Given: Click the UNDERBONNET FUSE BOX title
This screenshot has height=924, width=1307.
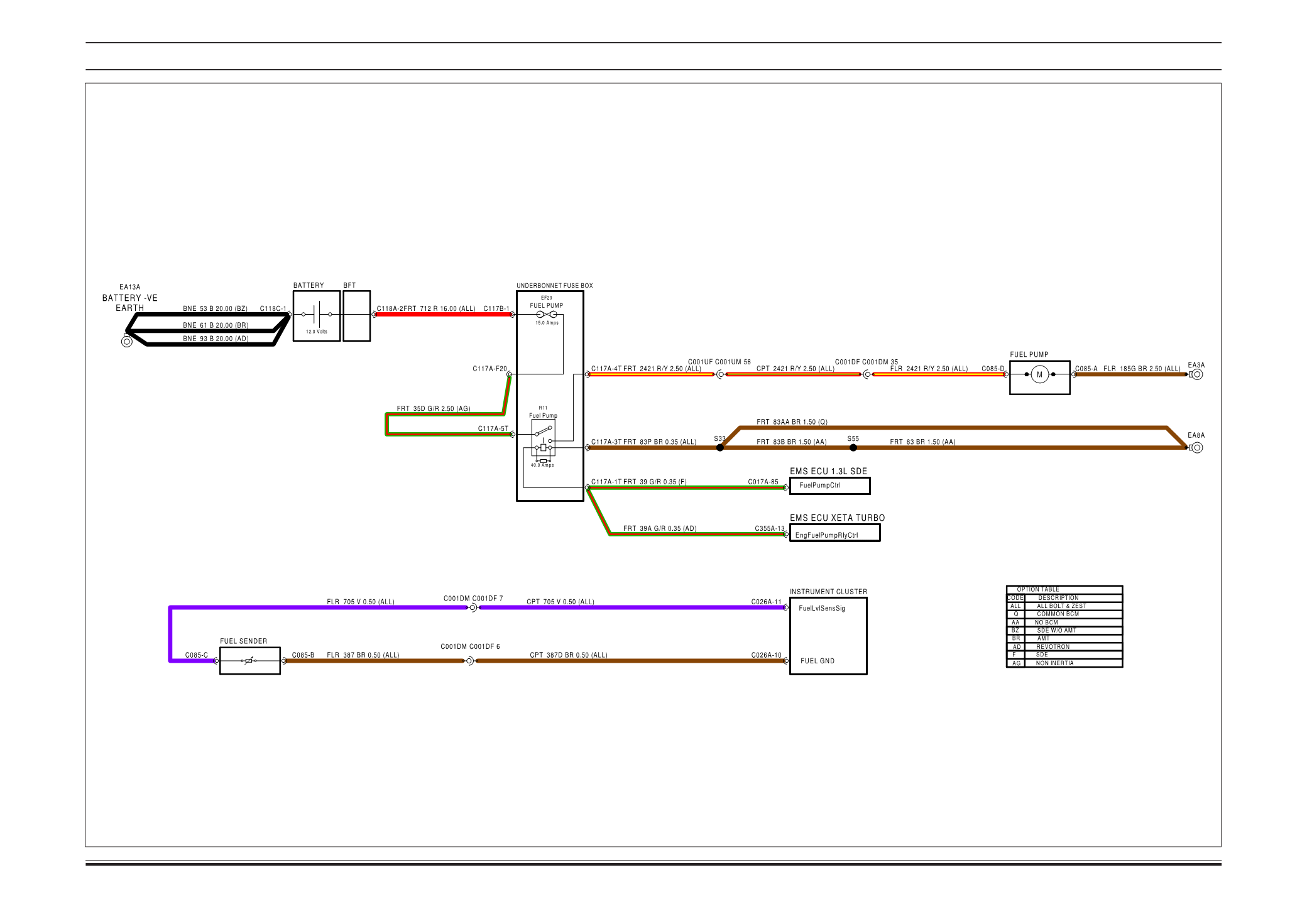Looking at the screenshot, I should [x=554, y=286].
